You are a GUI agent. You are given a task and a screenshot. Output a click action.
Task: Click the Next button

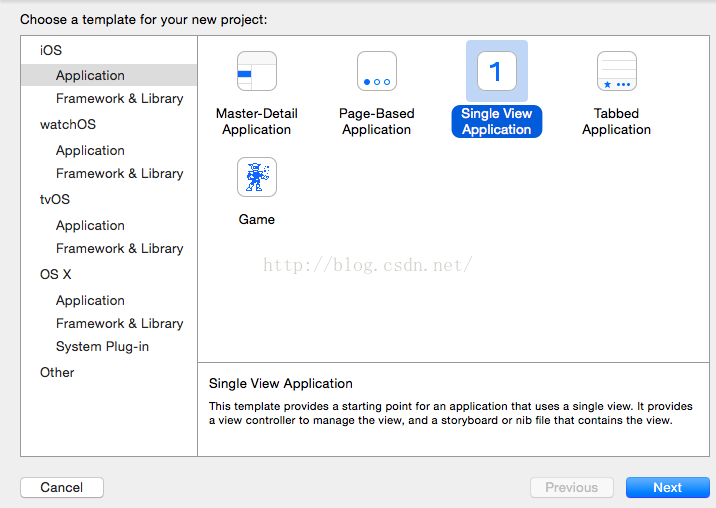pyautogui.click(x=668, y=487)
